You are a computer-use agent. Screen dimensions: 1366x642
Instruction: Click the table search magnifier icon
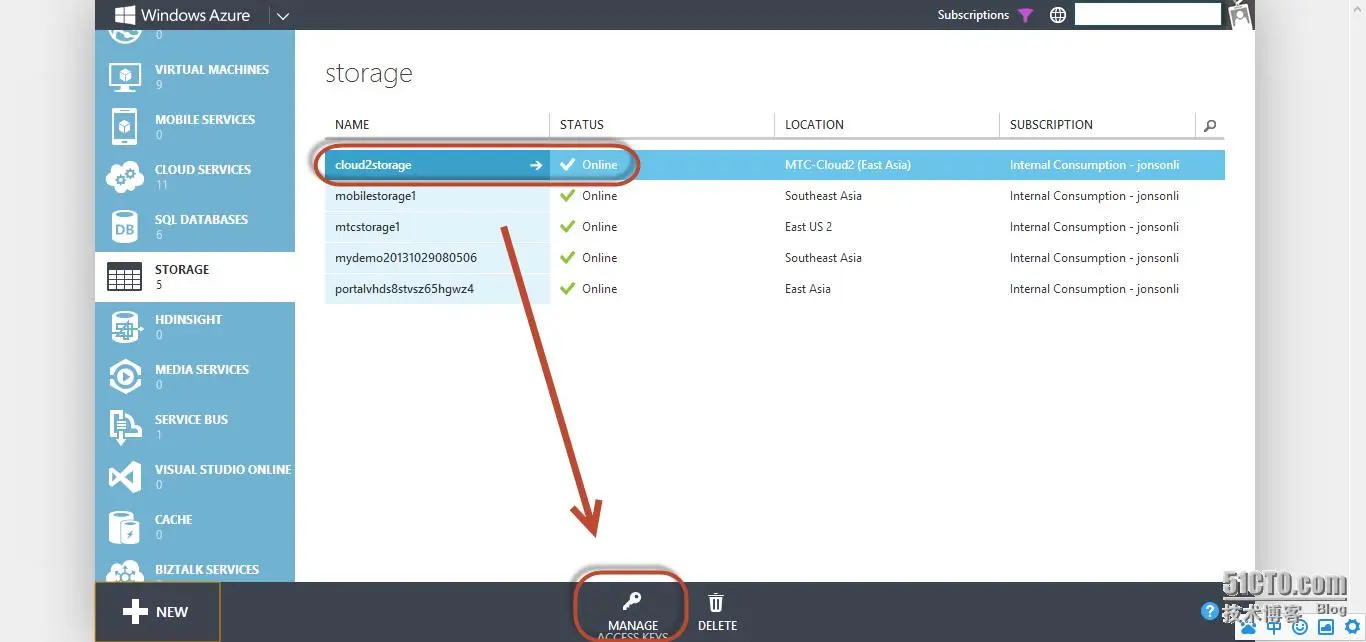[x=1210, y=126]
